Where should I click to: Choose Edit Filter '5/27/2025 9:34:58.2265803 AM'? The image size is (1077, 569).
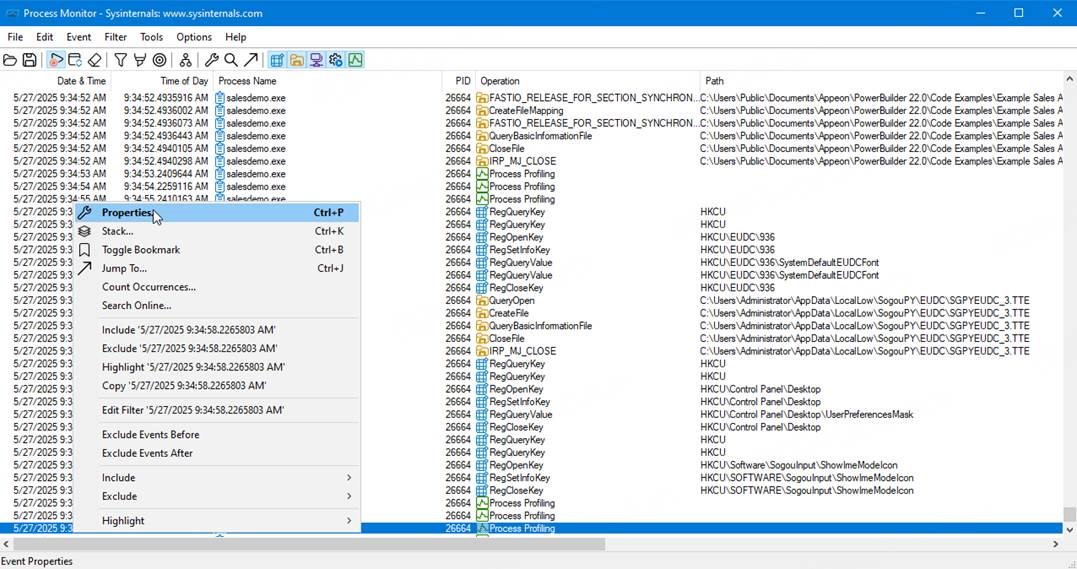(x=216, y=410)
